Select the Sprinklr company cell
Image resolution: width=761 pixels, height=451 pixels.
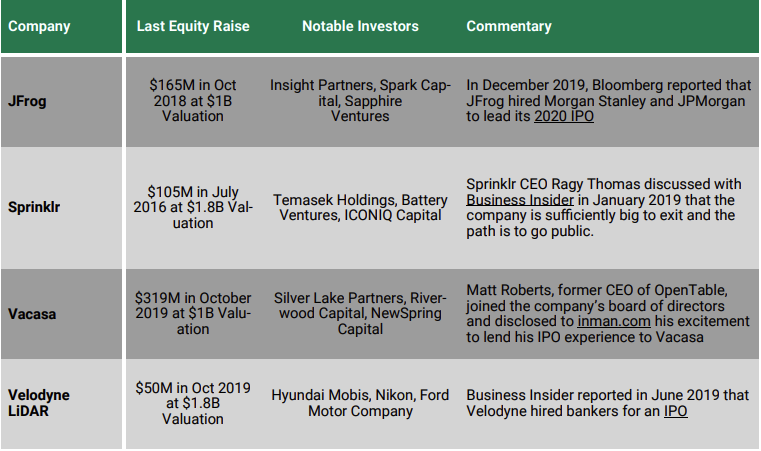click(x=62, y=208)
